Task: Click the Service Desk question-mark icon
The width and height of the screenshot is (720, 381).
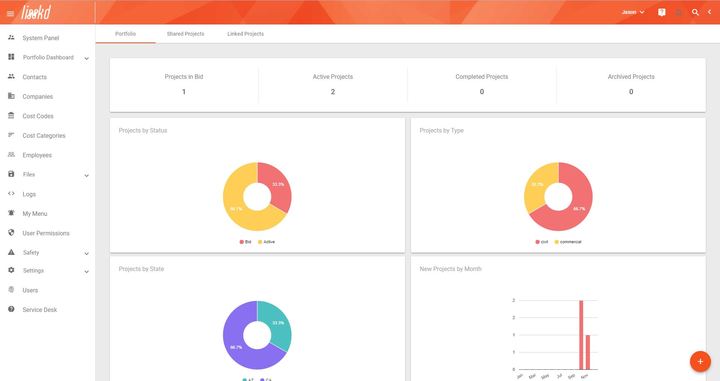Action: tap(11, 309)
